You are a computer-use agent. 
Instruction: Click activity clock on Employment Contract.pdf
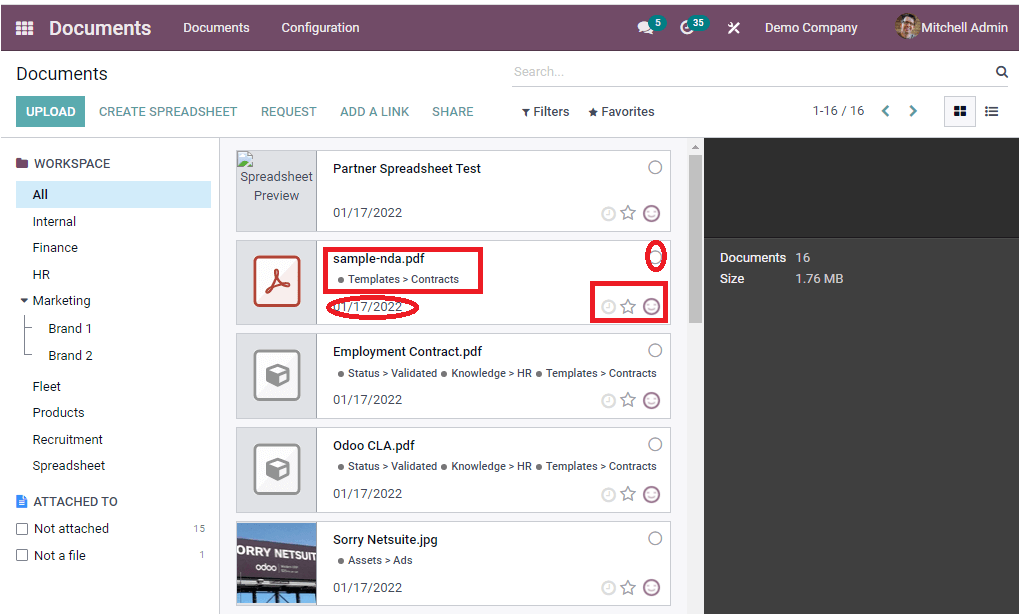pyautogui.click(x=608, y=400)
